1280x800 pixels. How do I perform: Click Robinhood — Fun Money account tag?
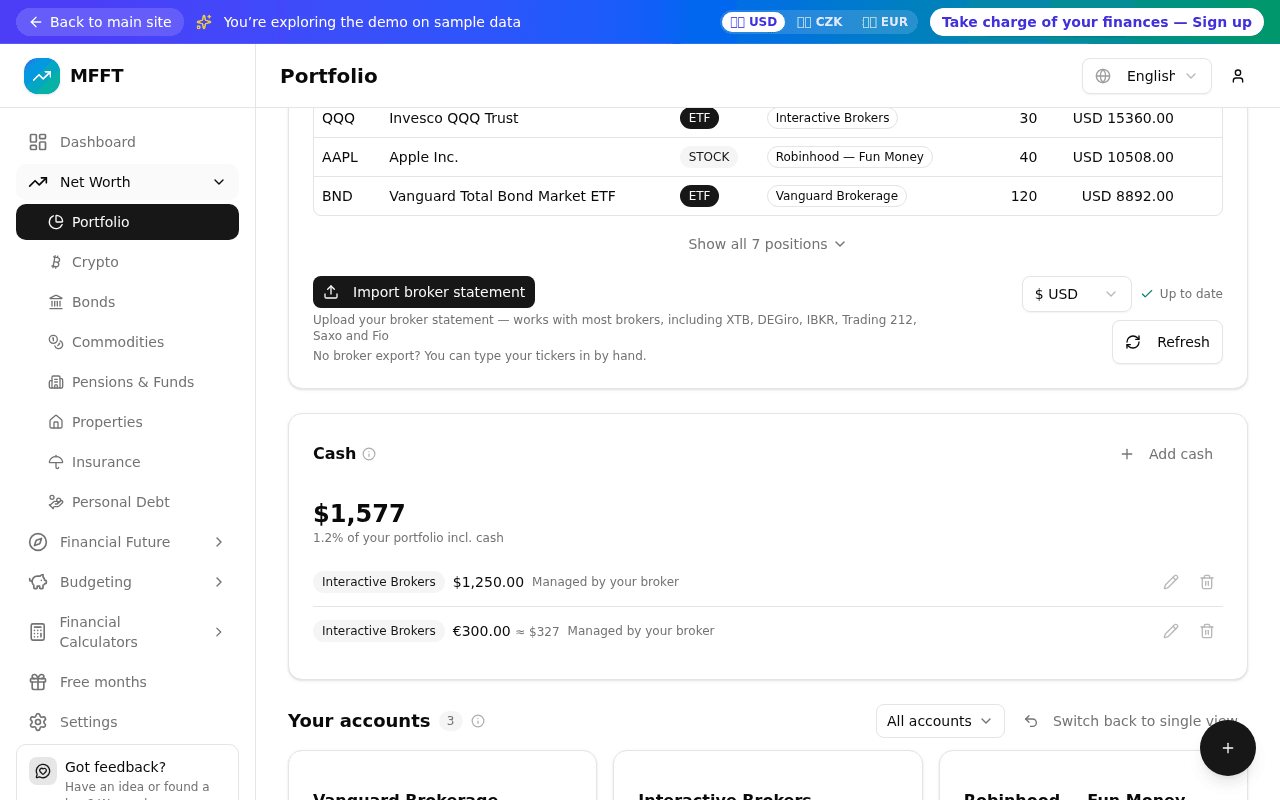click(850, 157)
